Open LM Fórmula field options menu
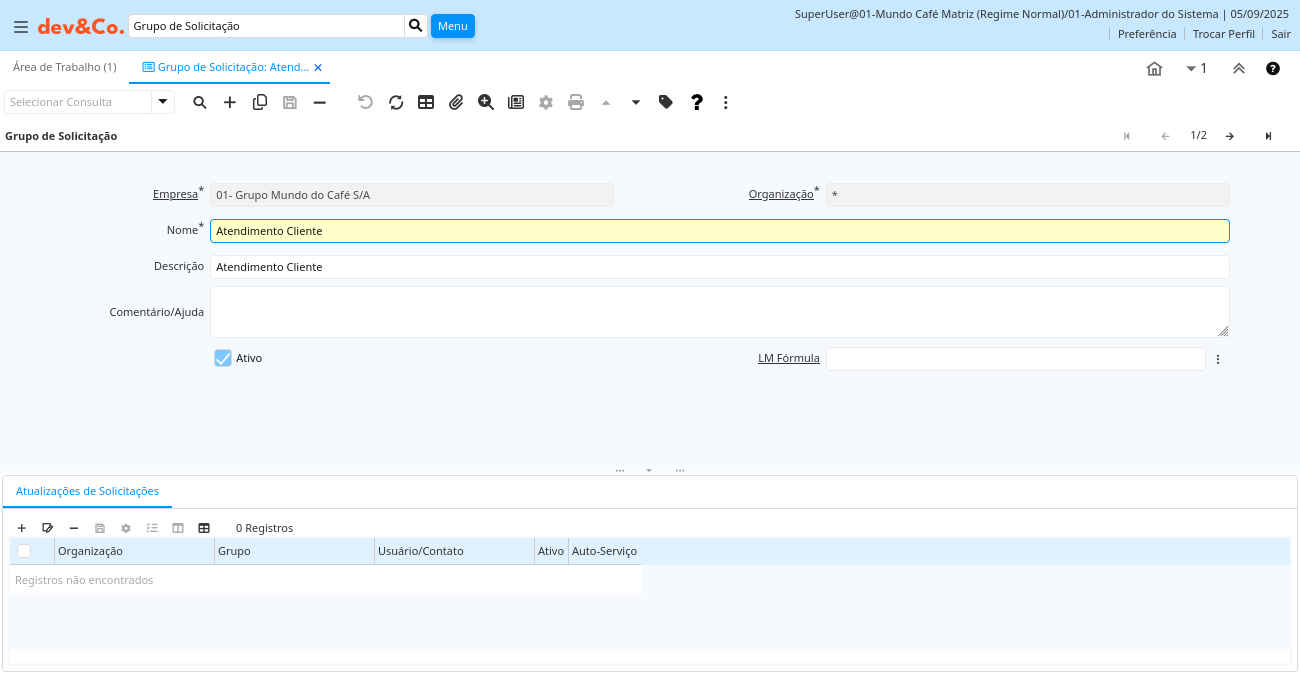Viewport: 1300px width, 674px height. point(1218,359)
